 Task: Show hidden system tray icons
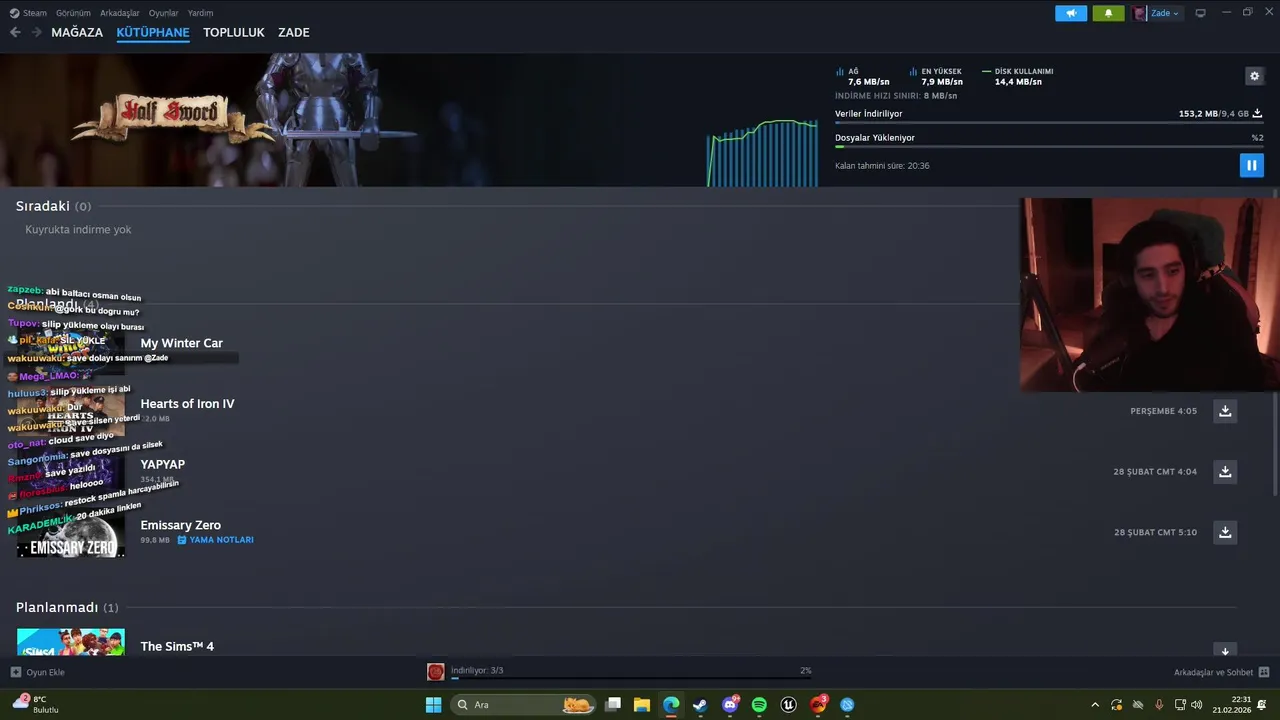[x=1095, y=705]
